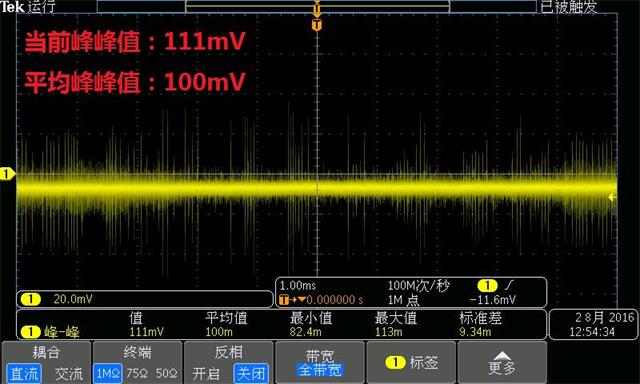Set invert off with 关闭
Viewport: 640px width, 384px height.
pyautogui.click(x=251, y=373)
